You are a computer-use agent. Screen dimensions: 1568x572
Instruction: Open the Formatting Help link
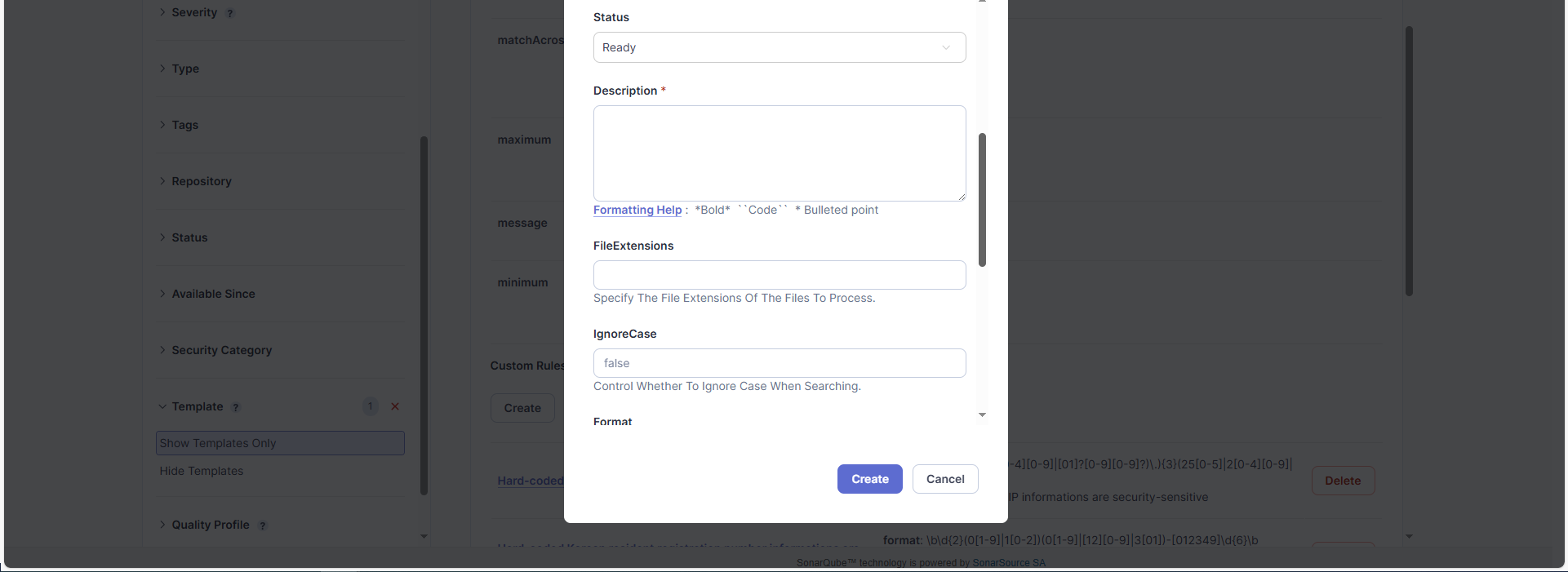tap(637, 210)
